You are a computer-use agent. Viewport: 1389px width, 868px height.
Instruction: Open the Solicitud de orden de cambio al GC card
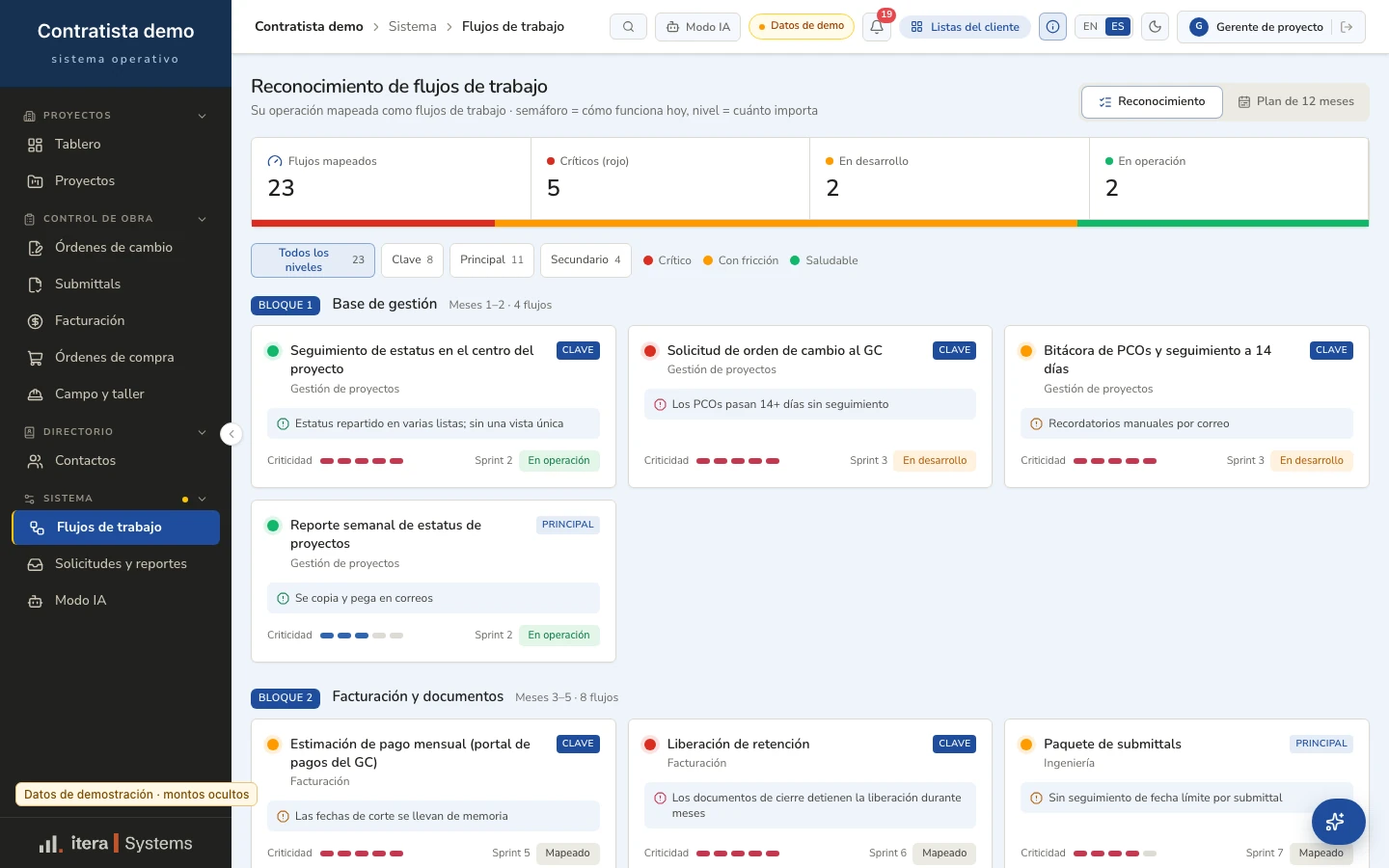(x=810, y=407)
